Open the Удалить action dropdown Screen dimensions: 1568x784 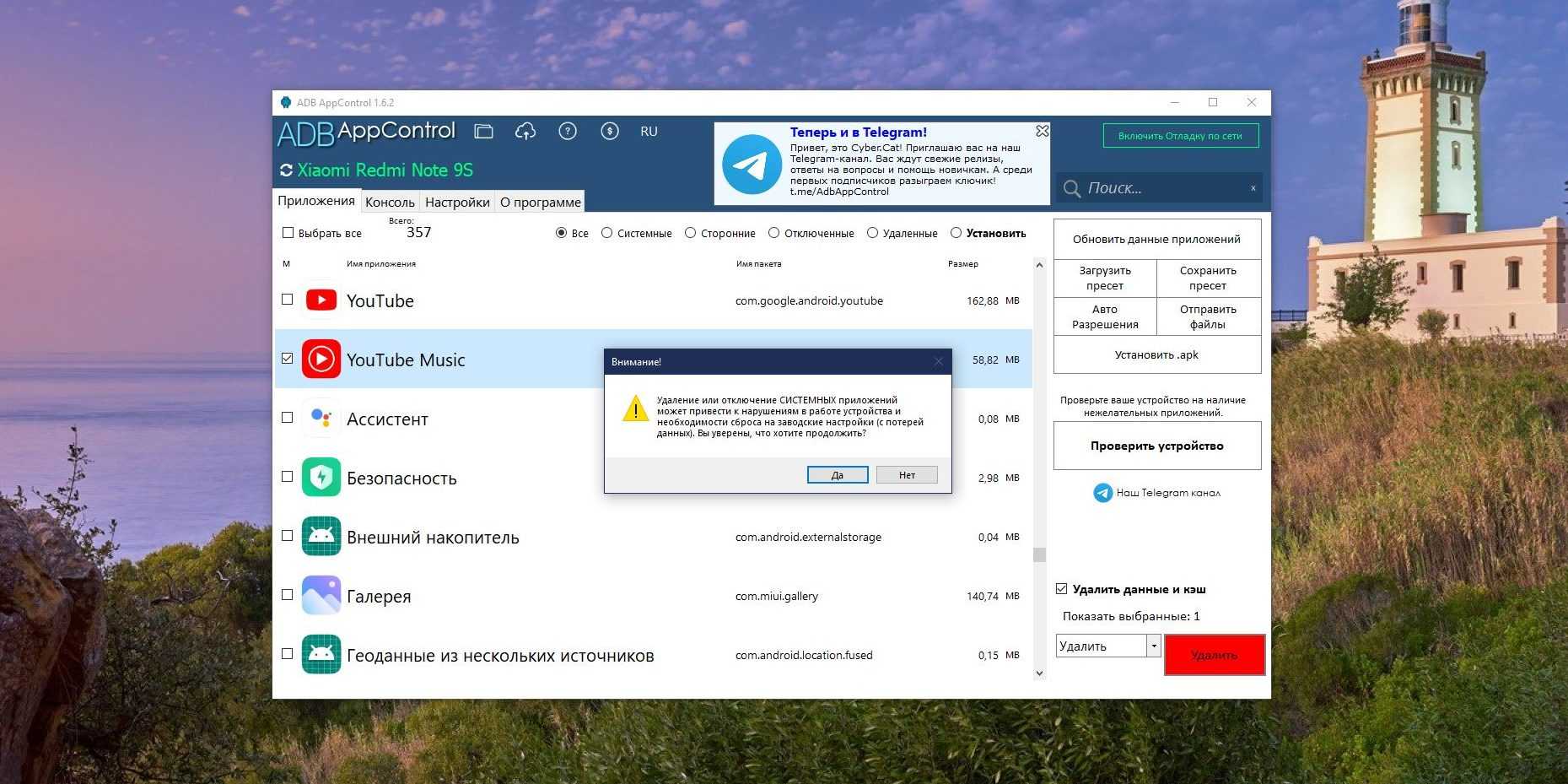point(1153,646)
